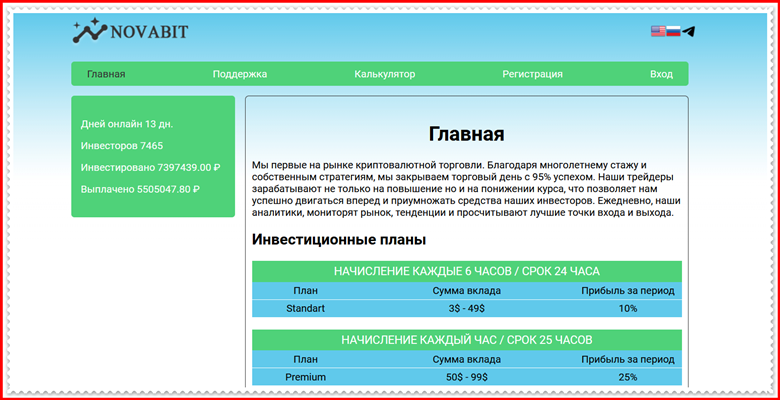The height and width of the screenshot is (400, 780).
Task: Select the 3$ - 49$ deposit cell
Action: pyautogui.click(x=467, y=308)
